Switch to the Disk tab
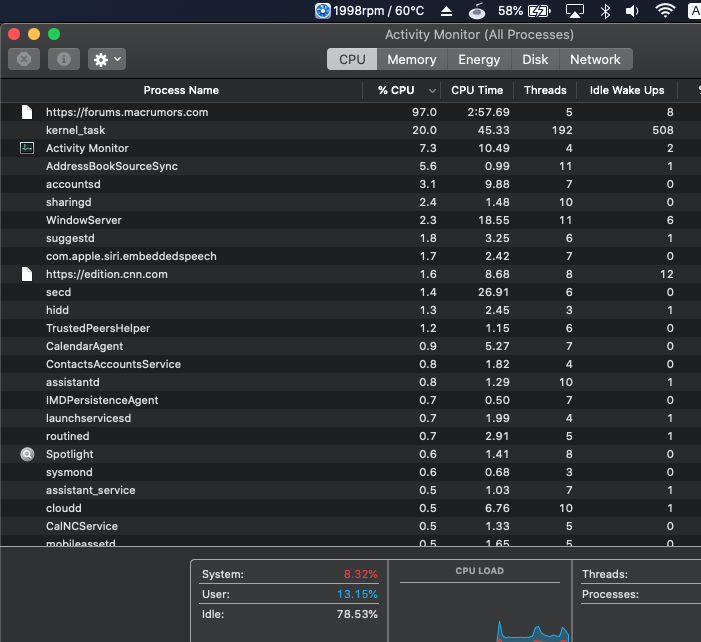701x642 pixels. point(535,59)
